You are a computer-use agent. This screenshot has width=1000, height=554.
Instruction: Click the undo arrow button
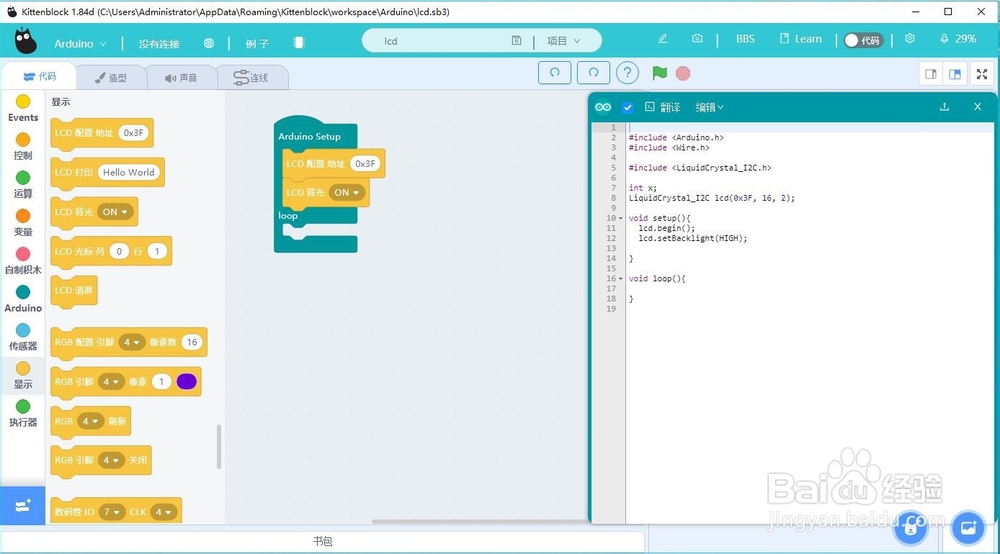(554, 73)
